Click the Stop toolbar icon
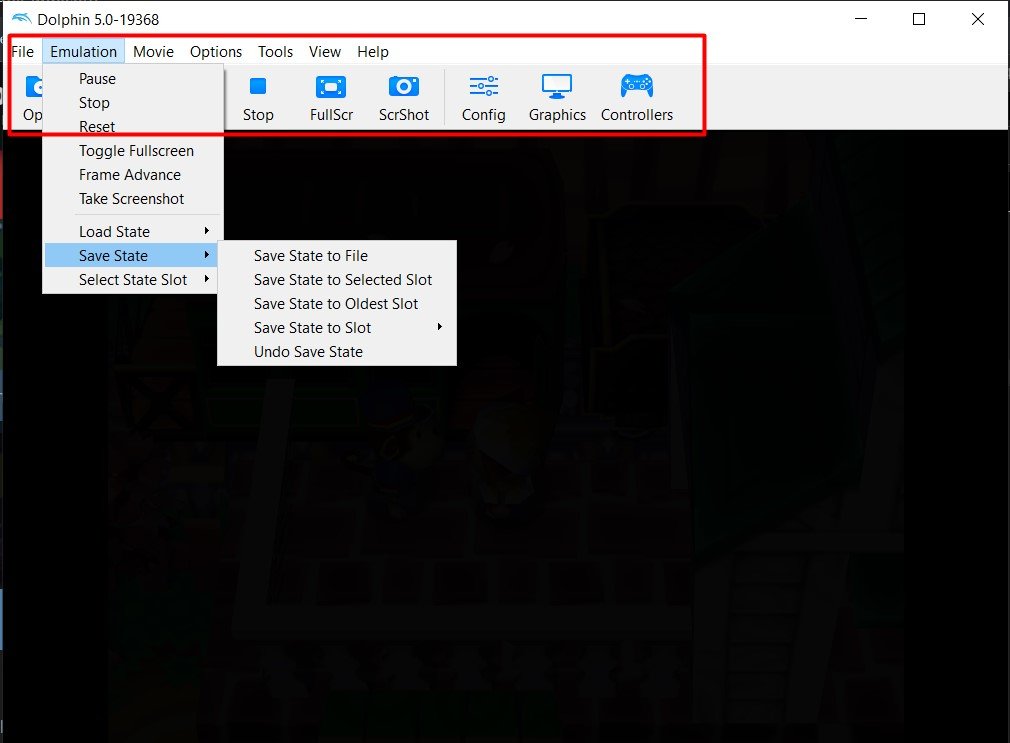 coord(258,86)
